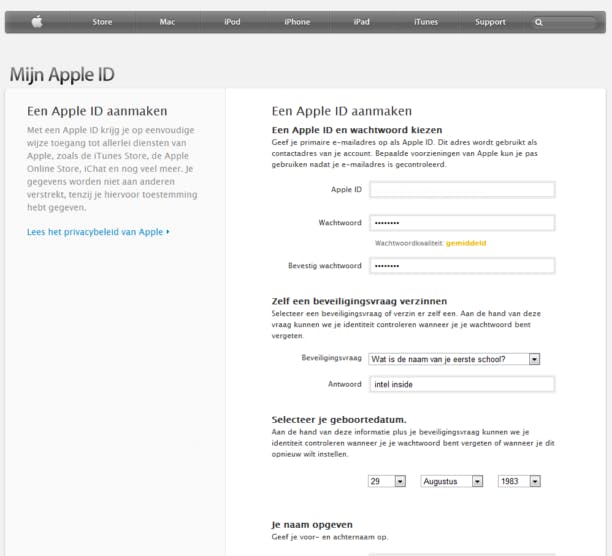Open the Mac navigation item
This screenshot has width=612, height=556.
pyautogui.click(x=167, y=22)
